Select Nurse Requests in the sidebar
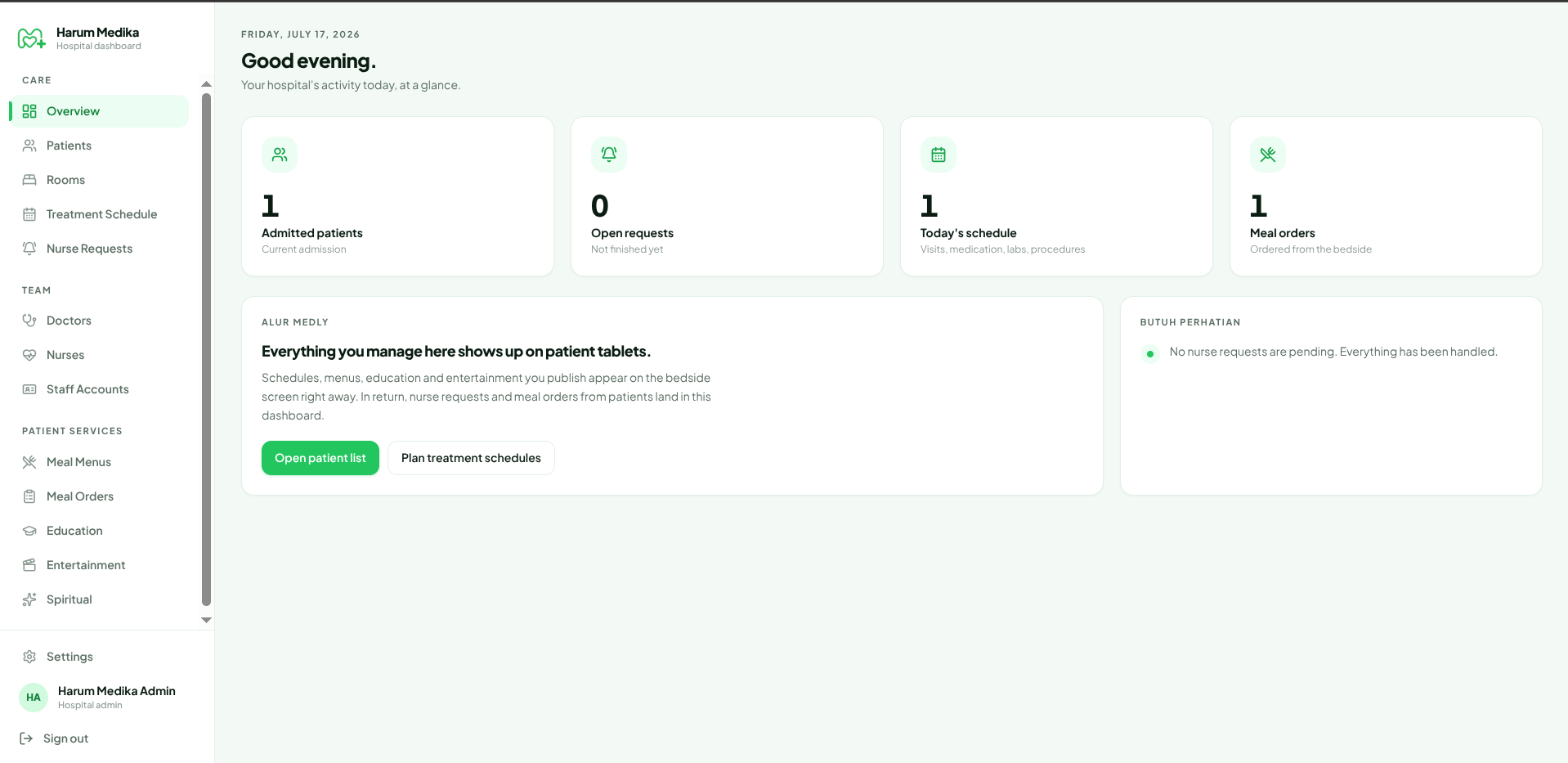The width and height of the screenshot is (1568, 763). tap(99, 249)
